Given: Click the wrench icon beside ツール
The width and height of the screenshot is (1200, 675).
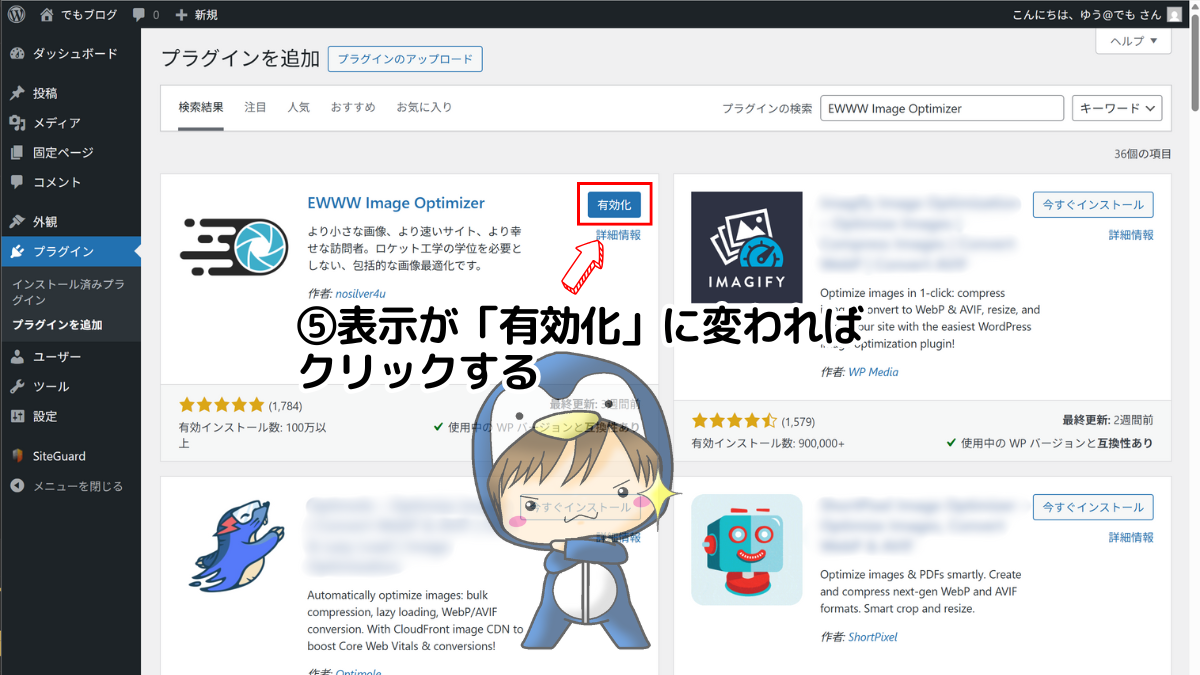Looking at the screenshot, I should pyautogui.click(x=17, y=387).
